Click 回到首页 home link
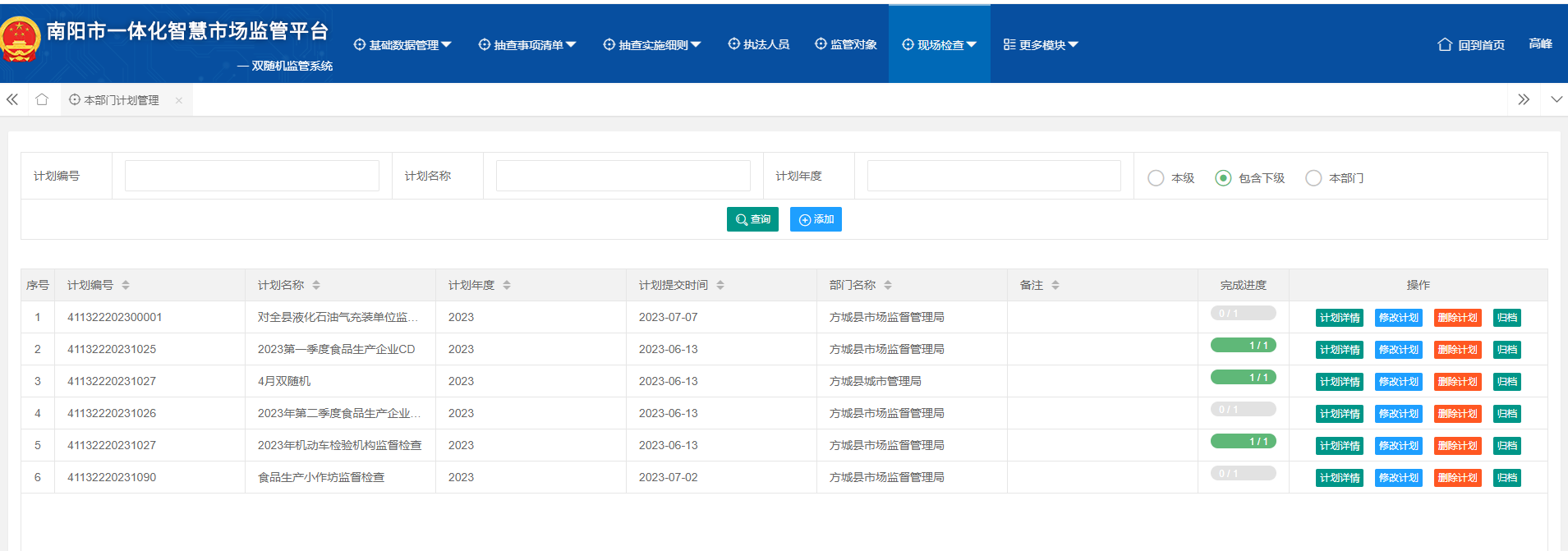1568x551 pixels. (1471, 44)
